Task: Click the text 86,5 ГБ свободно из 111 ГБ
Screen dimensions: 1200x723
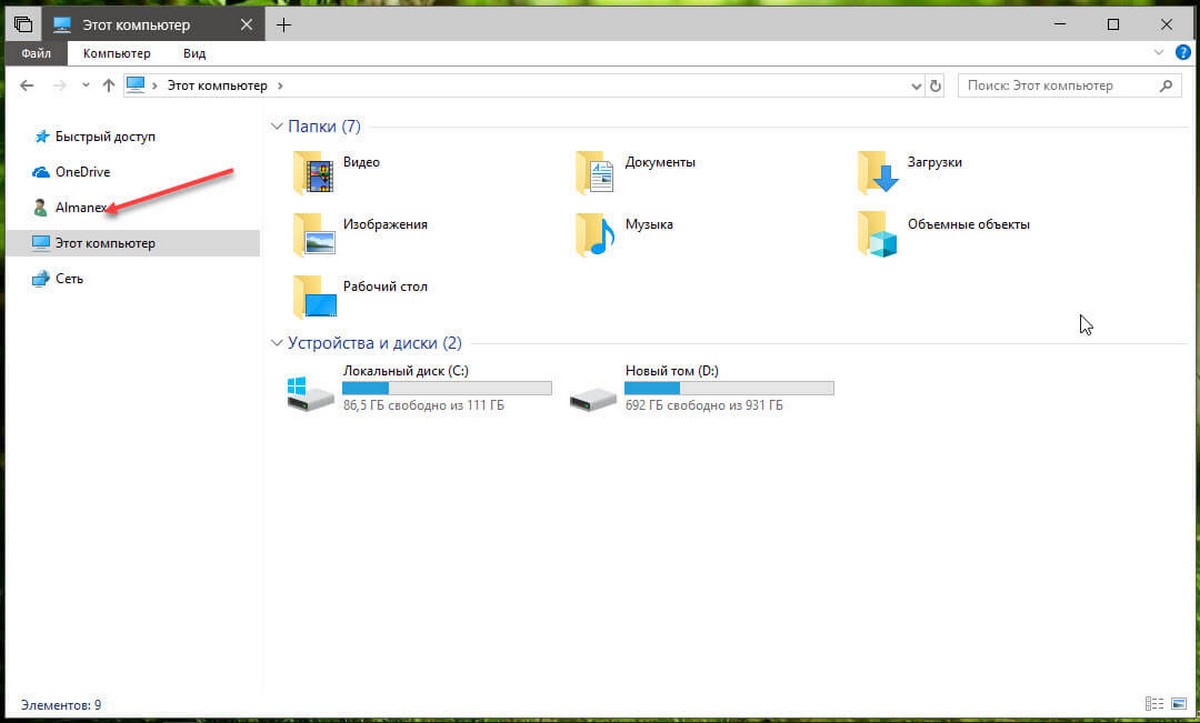Action: click(423, 405)
